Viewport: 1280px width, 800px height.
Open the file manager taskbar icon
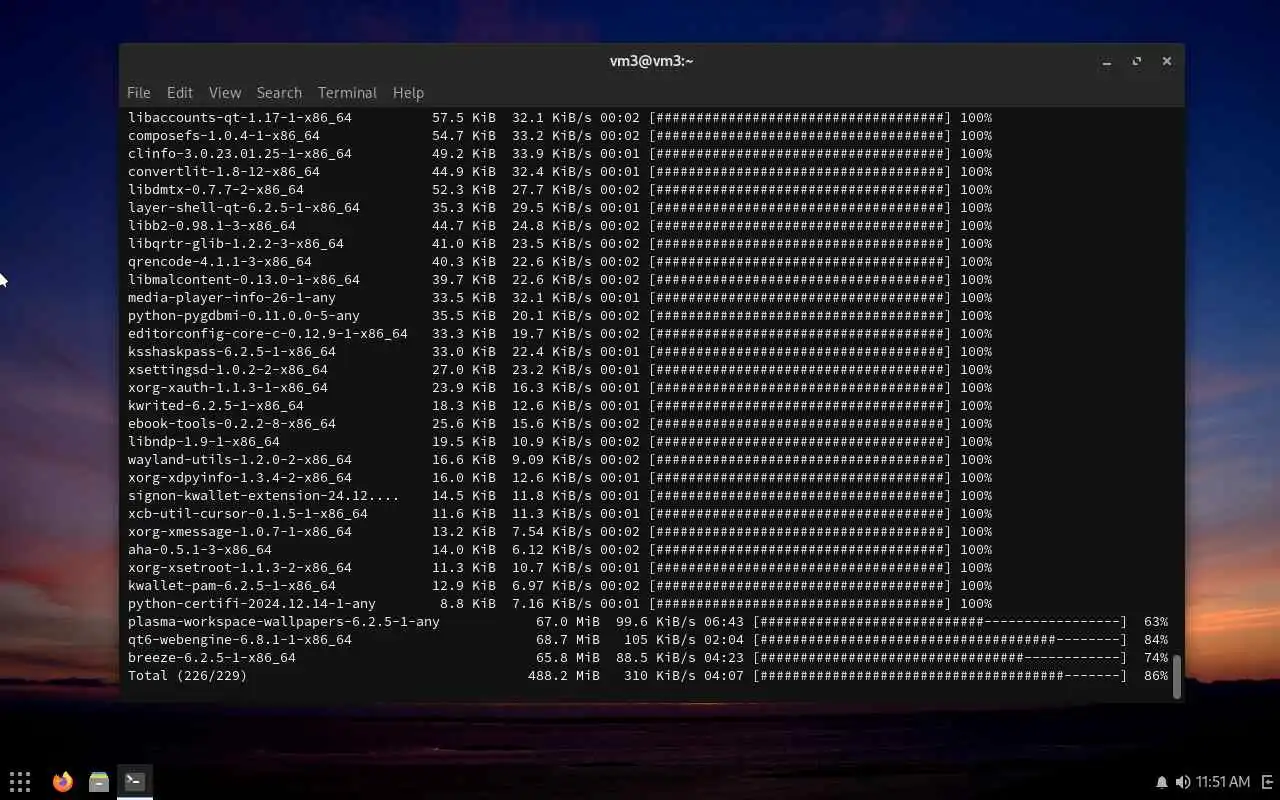(98, 782)
